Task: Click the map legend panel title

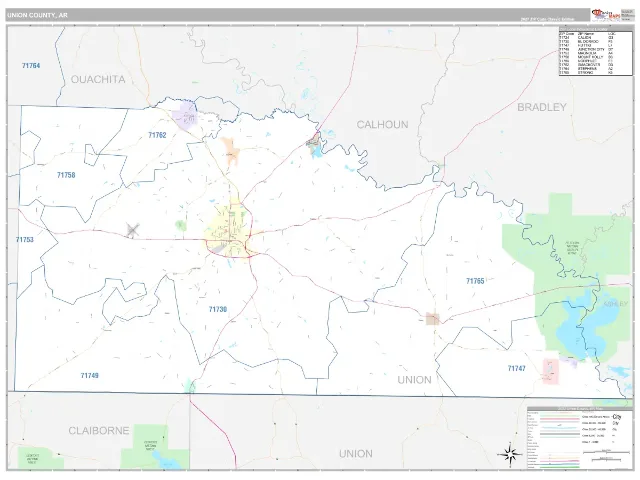Action: (580, 409)
